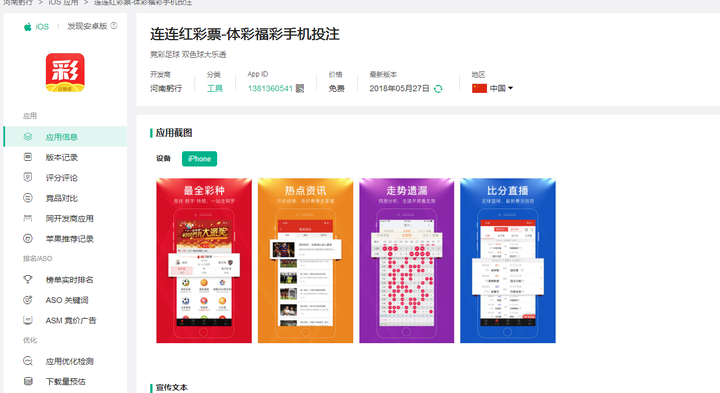Click the 排名/ASO group label
Image resolution: width=720 pixels, height=393 pixels.
click(x=37, y=258)
